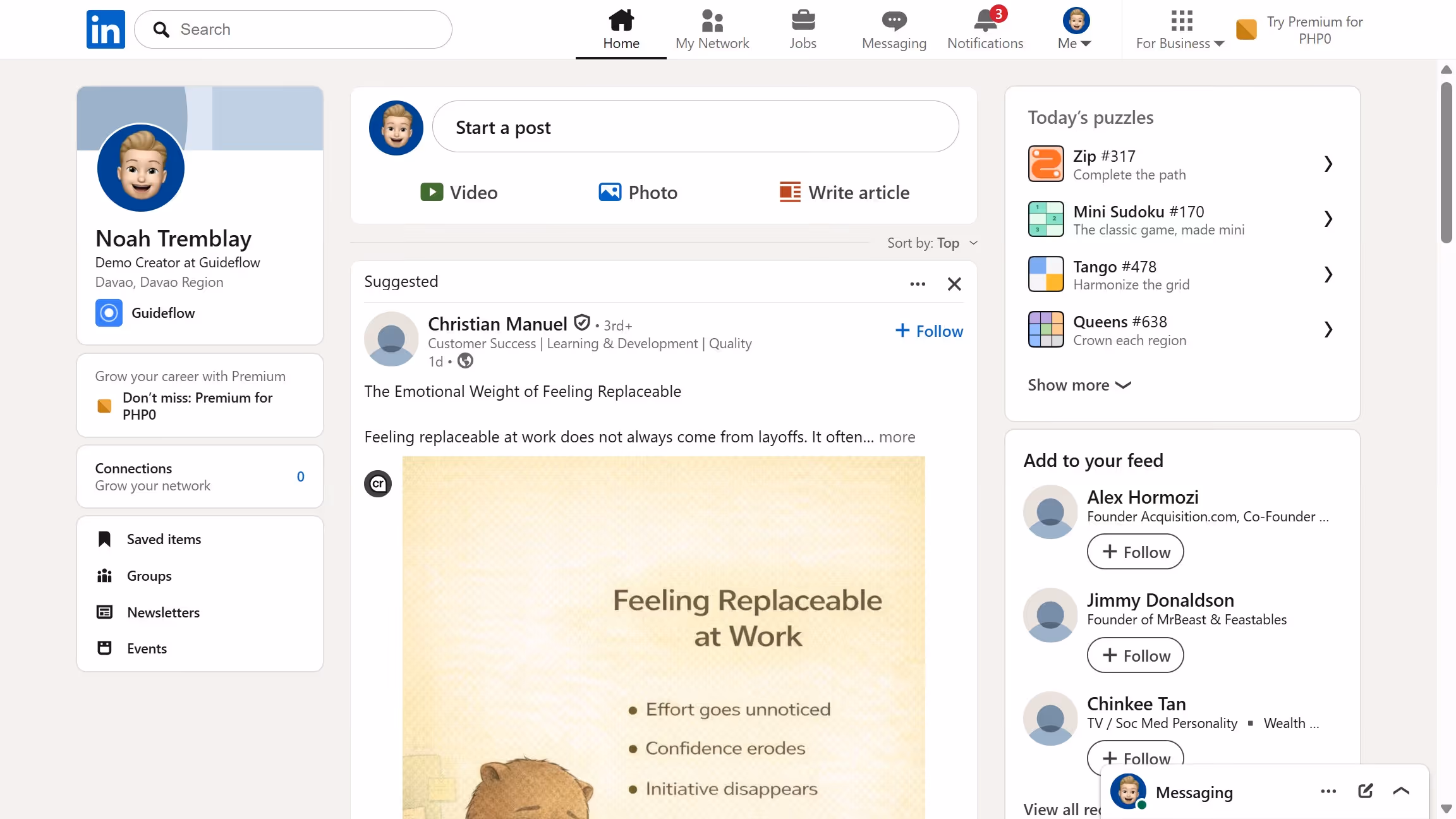Click Write article icon
The image size is (1456, 819).
click(x=789, y=192)
